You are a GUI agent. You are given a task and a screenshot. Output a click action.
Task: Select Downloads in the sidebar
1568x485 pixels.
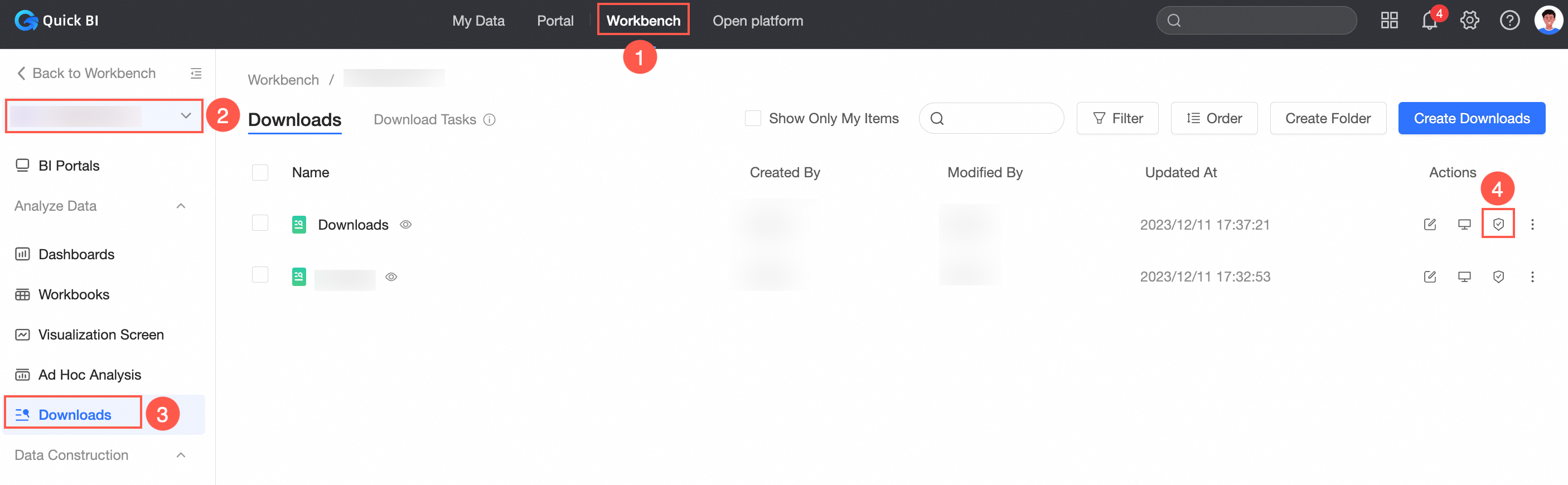click(x=104, y=414)
